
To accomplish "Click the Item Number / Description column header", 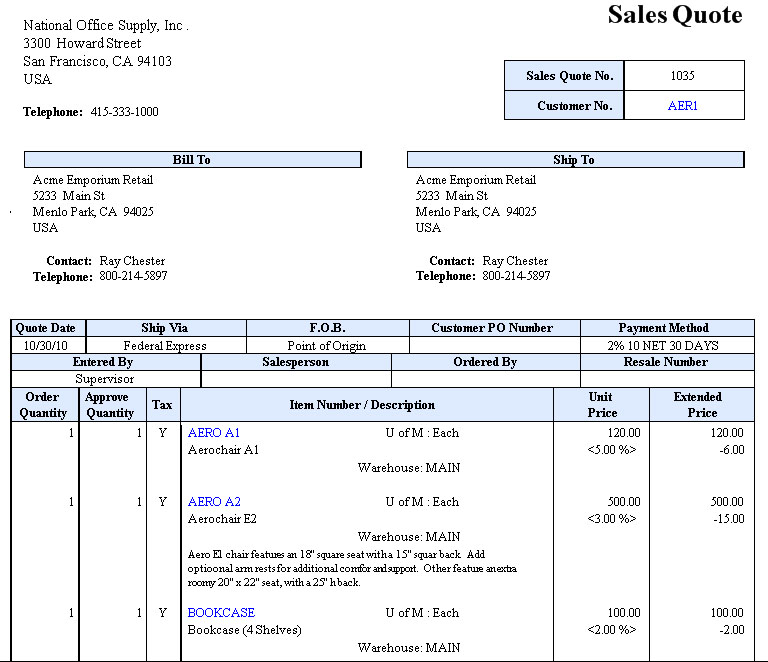I will (361, 405).
